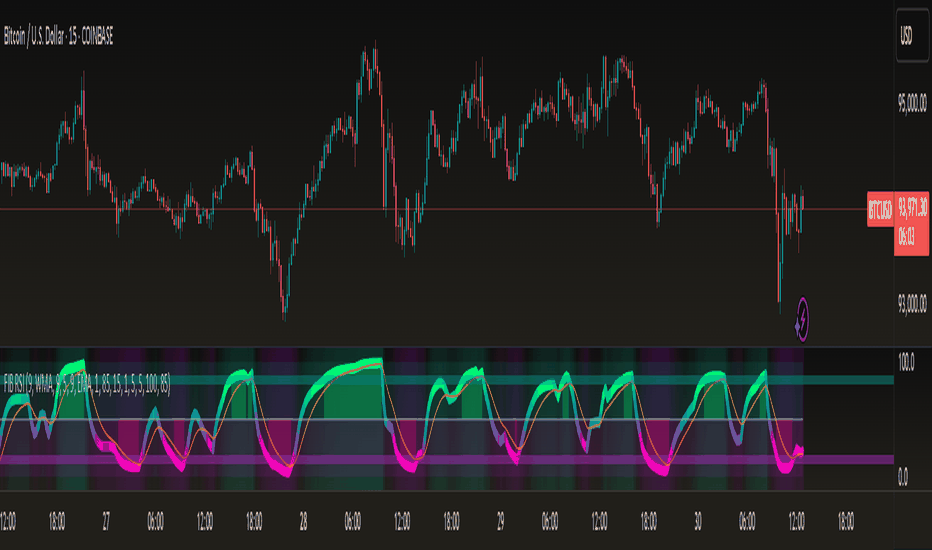Click the 28 date label on time axis
The height and width of the screenshot is (550, 932).
pyautogui.click(x=303, y=522)
